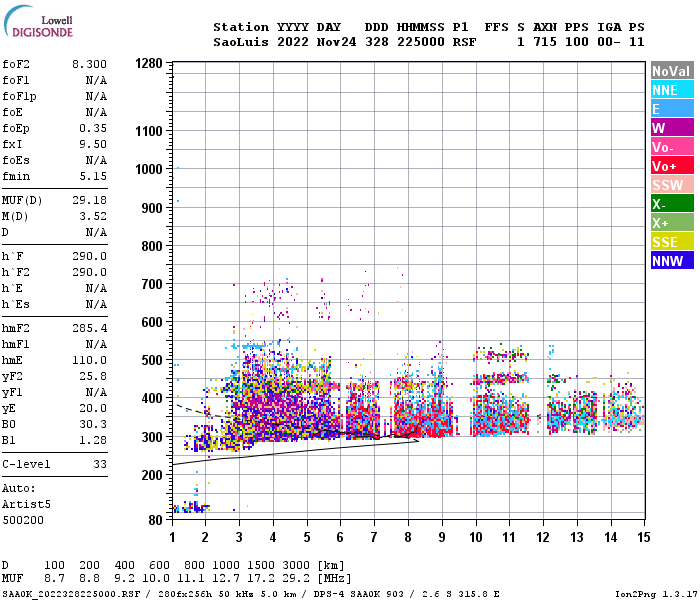The image size is (700, 600).
Task: Click the hmF2 value 285.4
Action: click(x=89, y=329)
